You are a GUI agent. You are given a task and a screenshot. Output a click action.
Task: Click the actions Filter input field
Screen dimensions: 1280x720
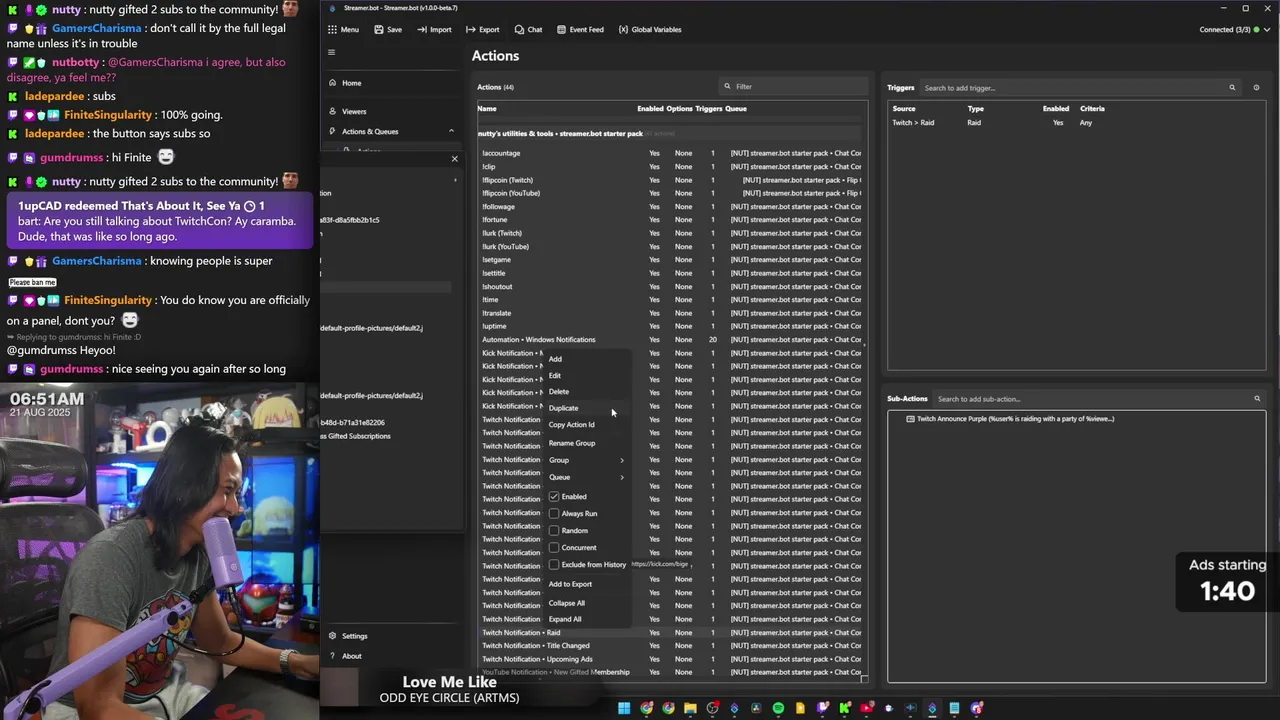[x=795, y=87]
